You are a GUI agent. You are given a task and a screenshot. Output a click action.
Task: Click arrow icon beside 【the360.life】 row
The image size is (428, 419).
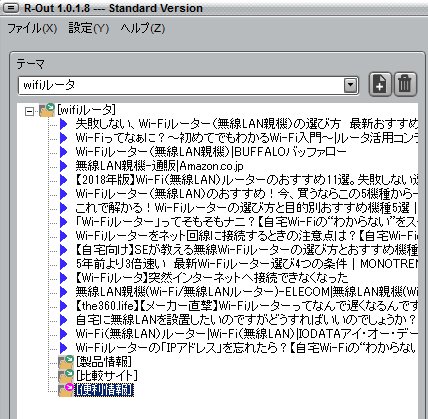pos(63,306)
